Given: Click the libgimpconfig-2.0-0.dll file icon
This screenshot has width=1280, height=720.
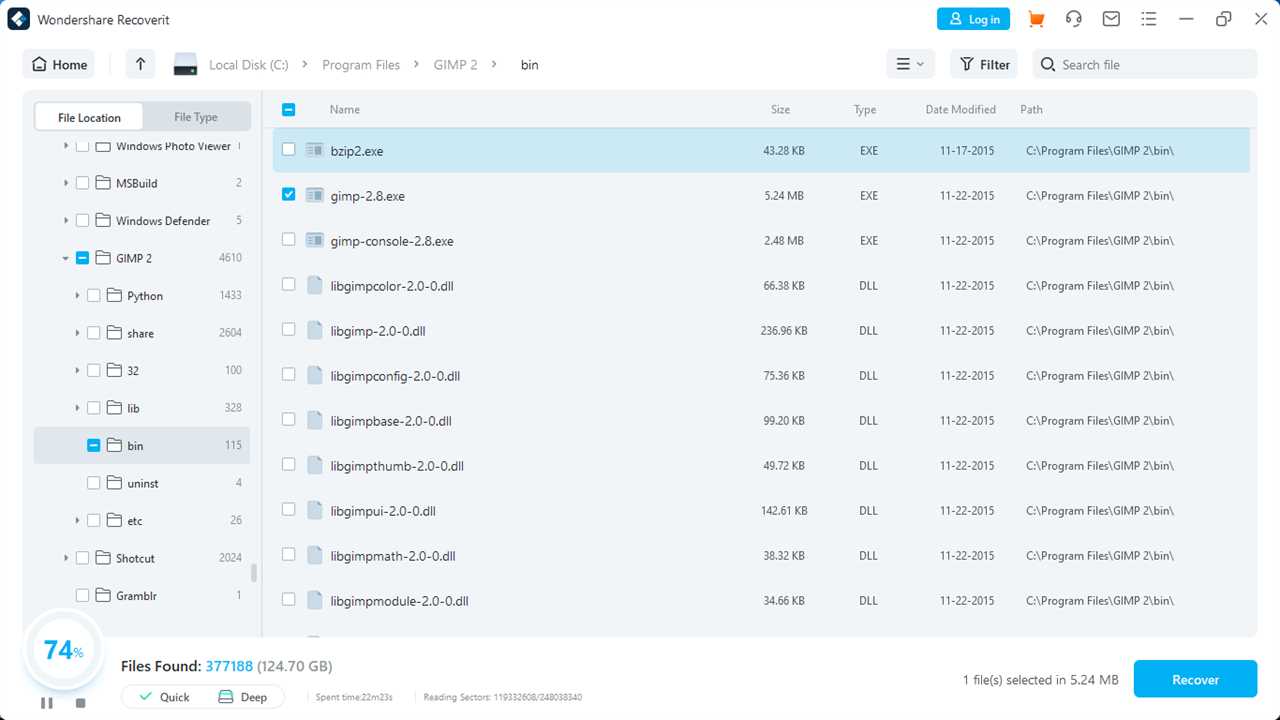Looking at the screenshot, I should click(315, 375).
